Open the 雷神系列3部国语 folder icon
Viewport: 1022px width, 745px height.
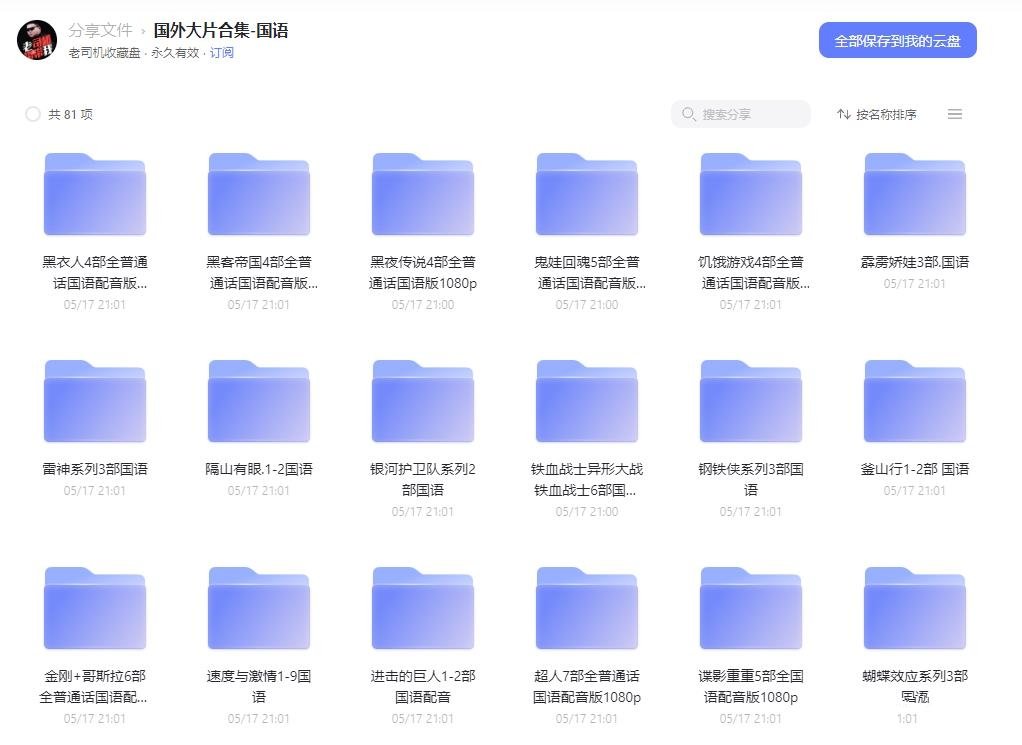(x=94, y=400)
